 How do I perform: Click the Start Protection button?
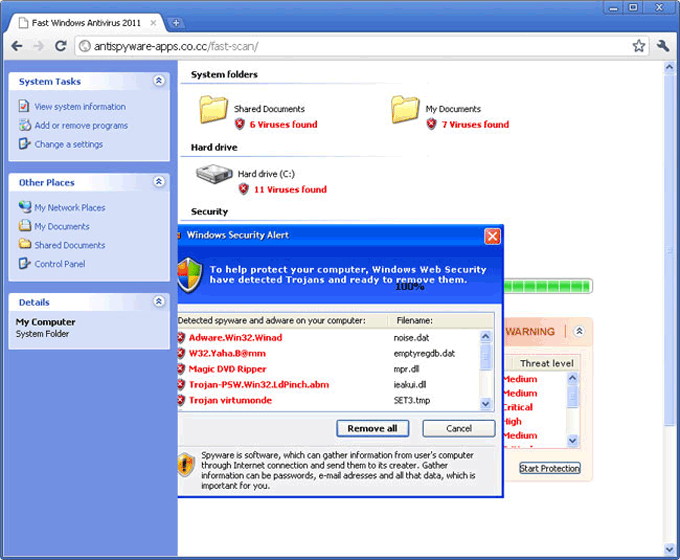(549, 468)
